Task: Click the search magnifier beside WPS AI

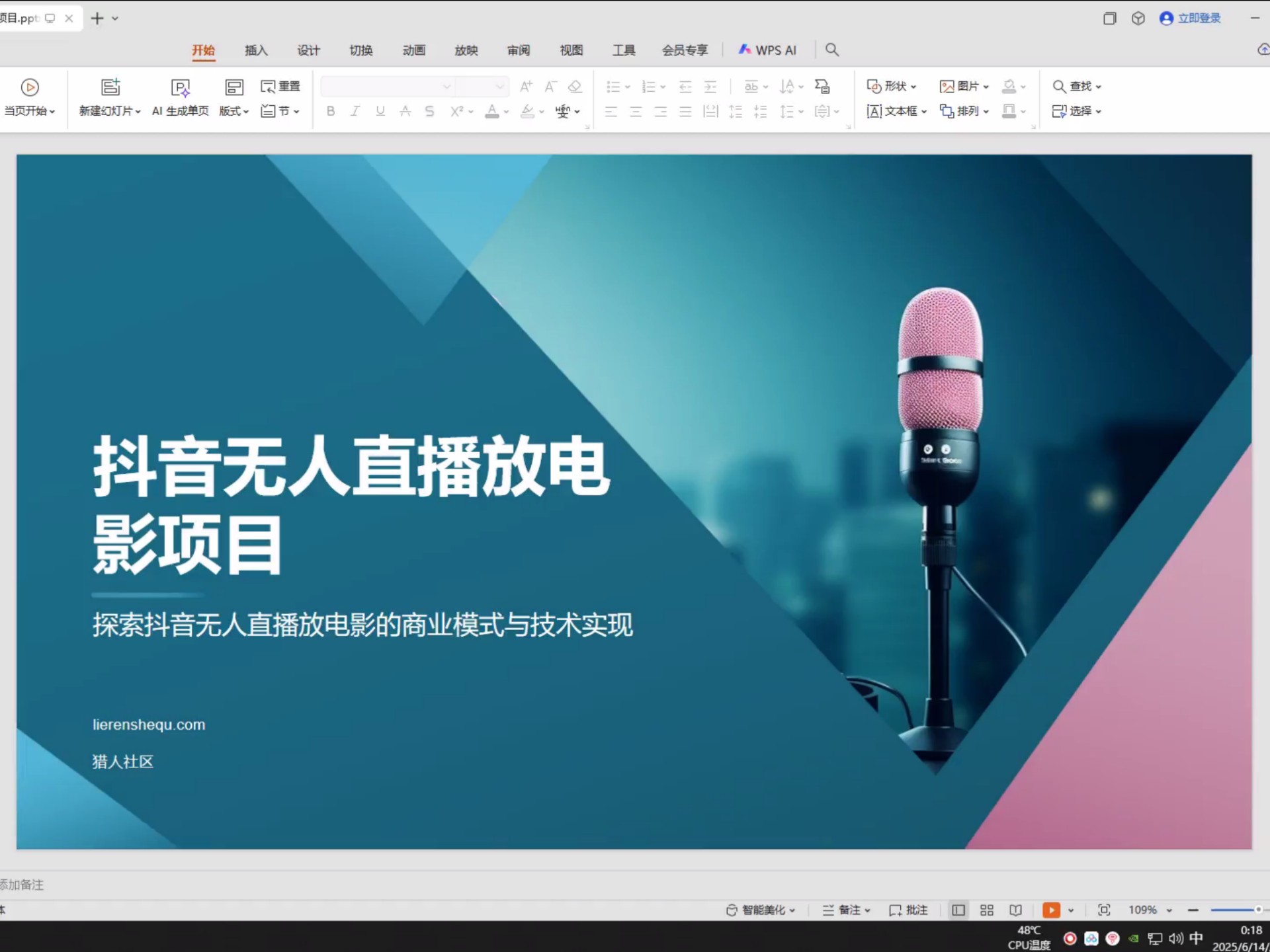Action: 832,50
